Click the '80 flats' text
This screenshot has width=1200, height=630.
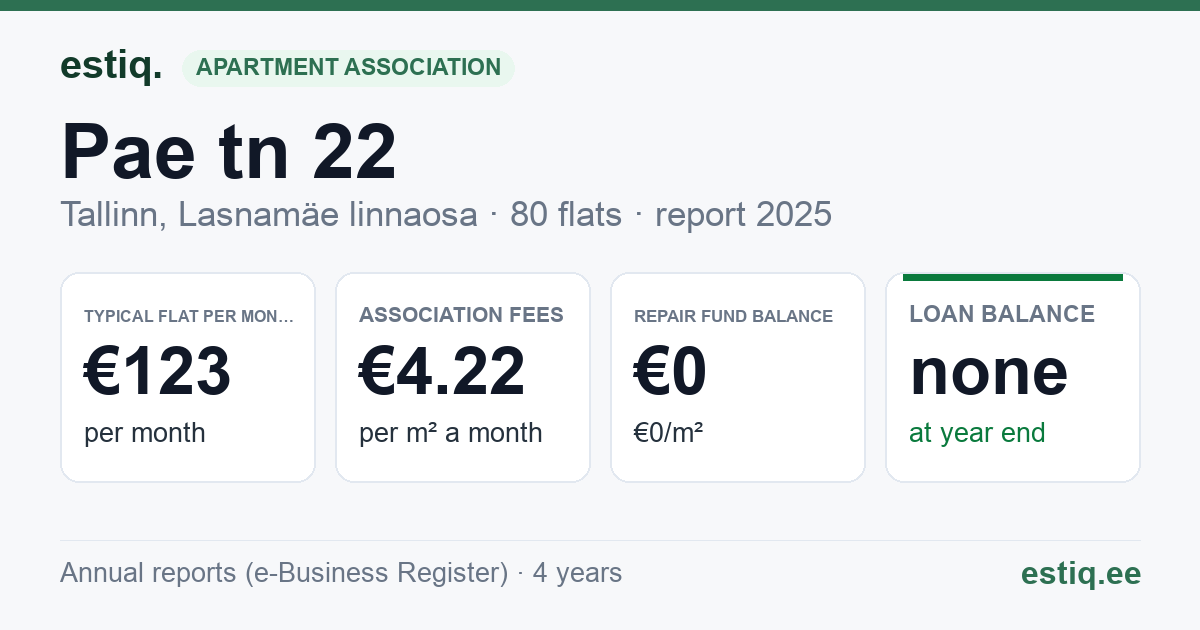[566, 214]
